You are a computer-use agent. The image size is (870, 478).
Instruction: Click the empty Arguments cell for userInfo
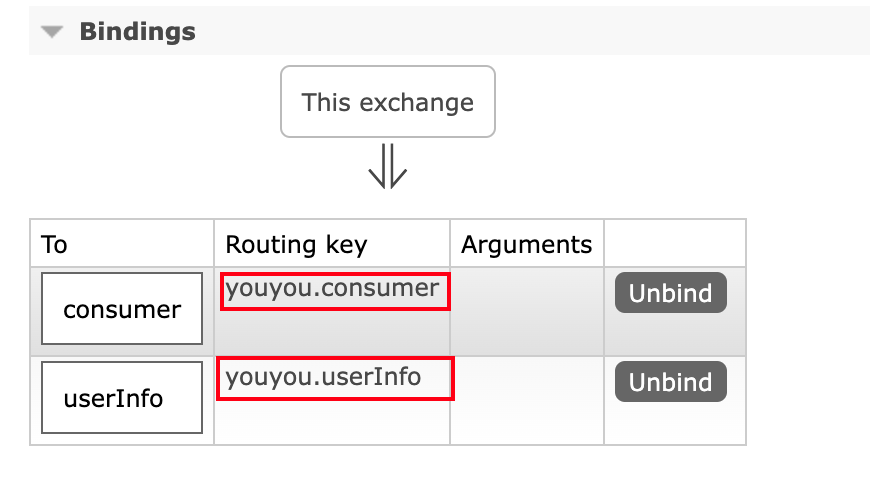pyautogui.click(x=526, y=400)
